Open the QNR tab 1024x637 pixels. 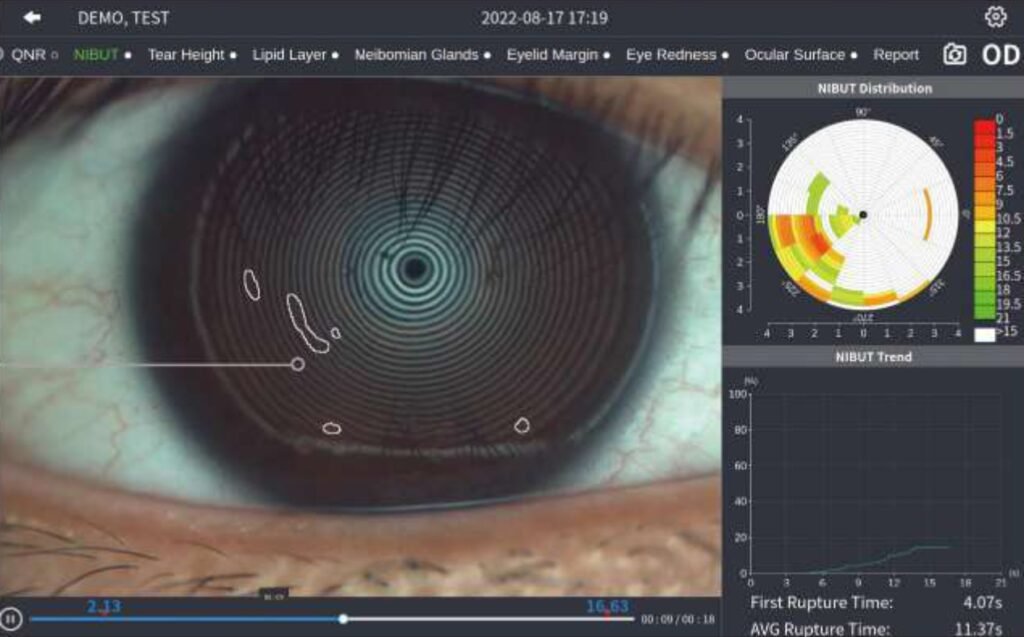tap(28, 55)
